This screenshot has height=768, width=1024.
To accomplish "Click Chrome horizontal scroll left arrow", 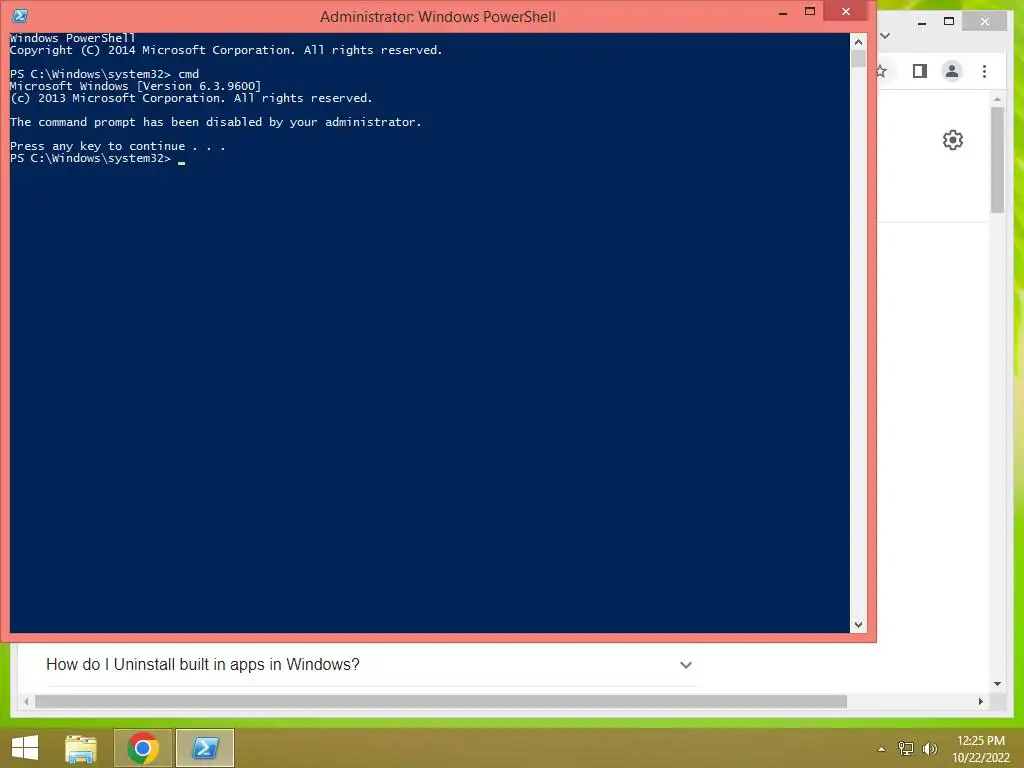I will coord(26,701).
